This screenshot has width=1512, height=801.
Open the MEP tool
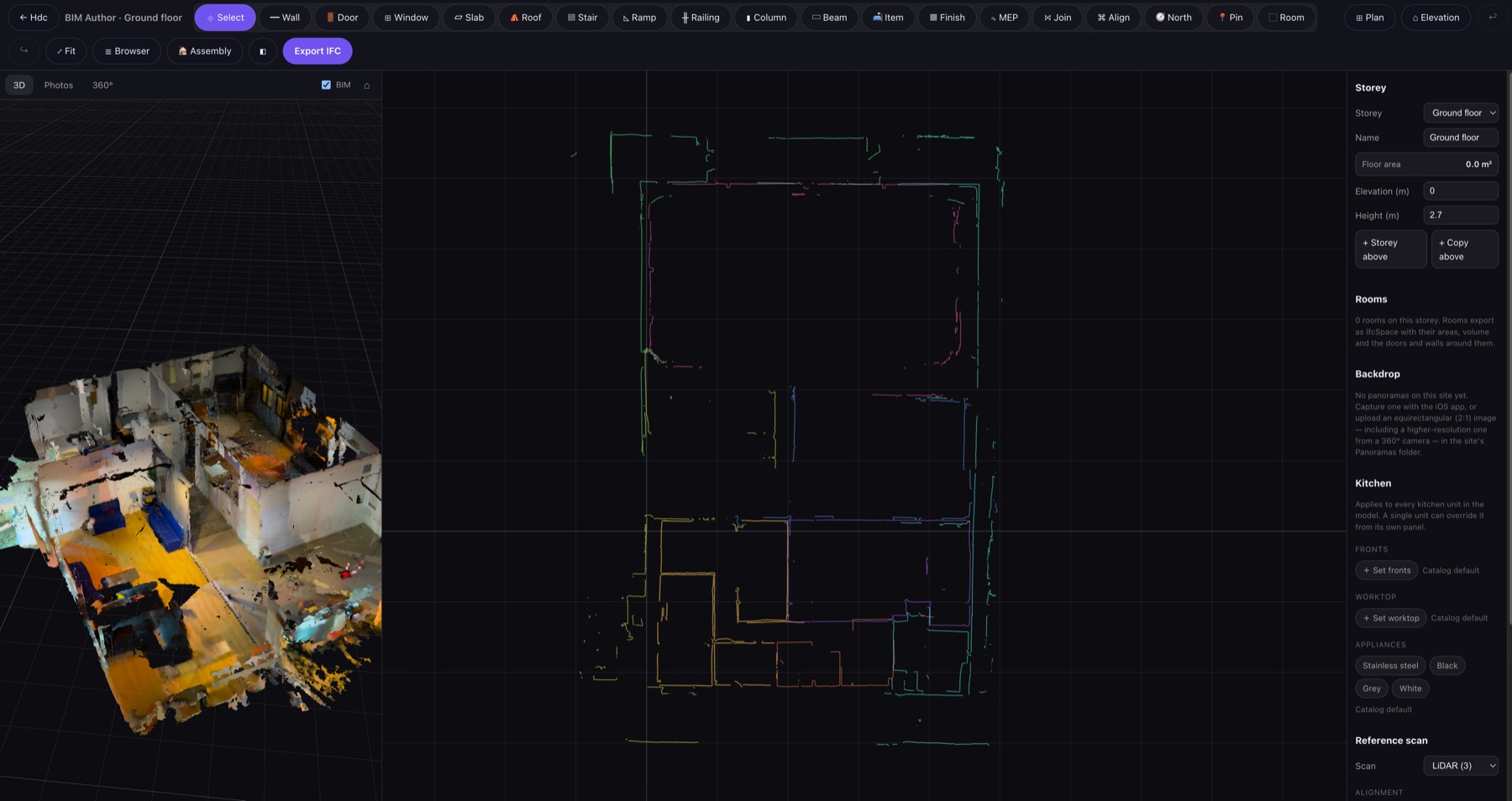(1004, 18)
